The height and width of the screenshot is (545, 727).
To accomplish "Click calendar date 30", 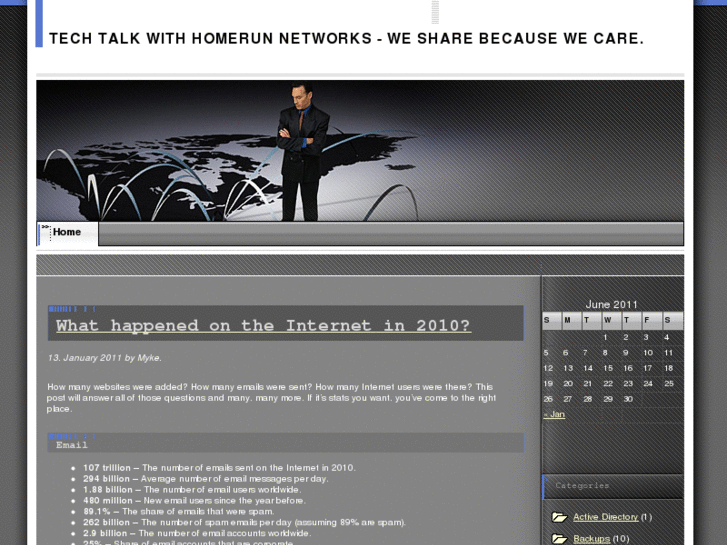I will 628,399.
